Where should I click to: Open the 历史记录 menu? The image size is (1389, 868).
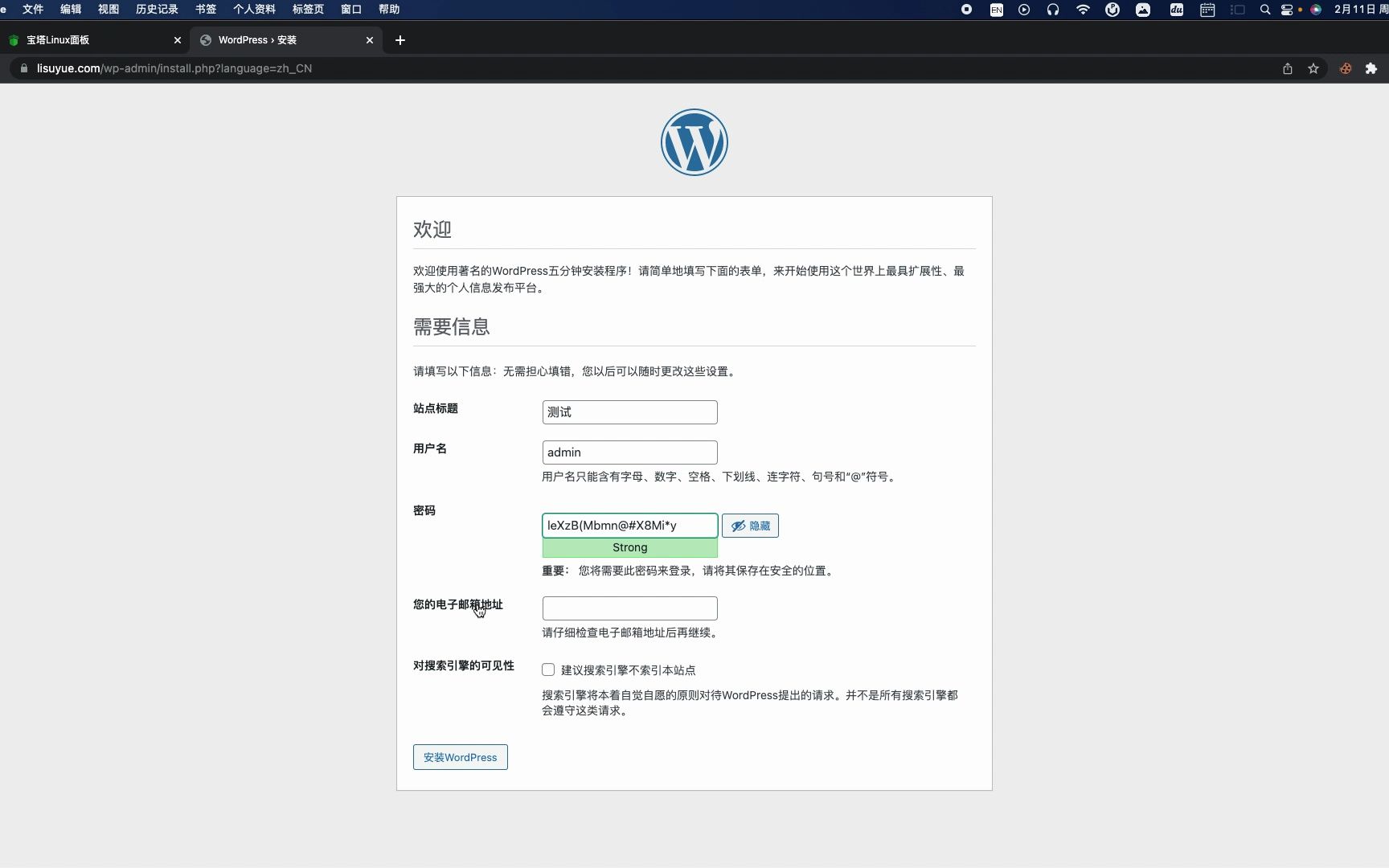click(x=157, y=10)
